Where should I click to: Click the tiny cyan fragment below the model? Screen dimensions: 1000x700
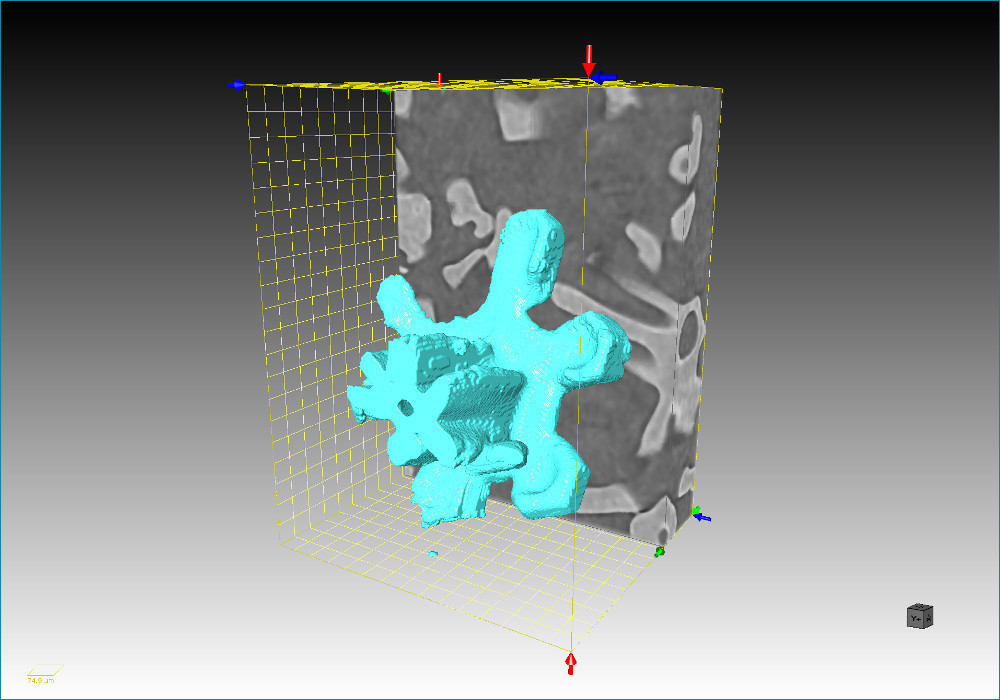pos(432,553)
